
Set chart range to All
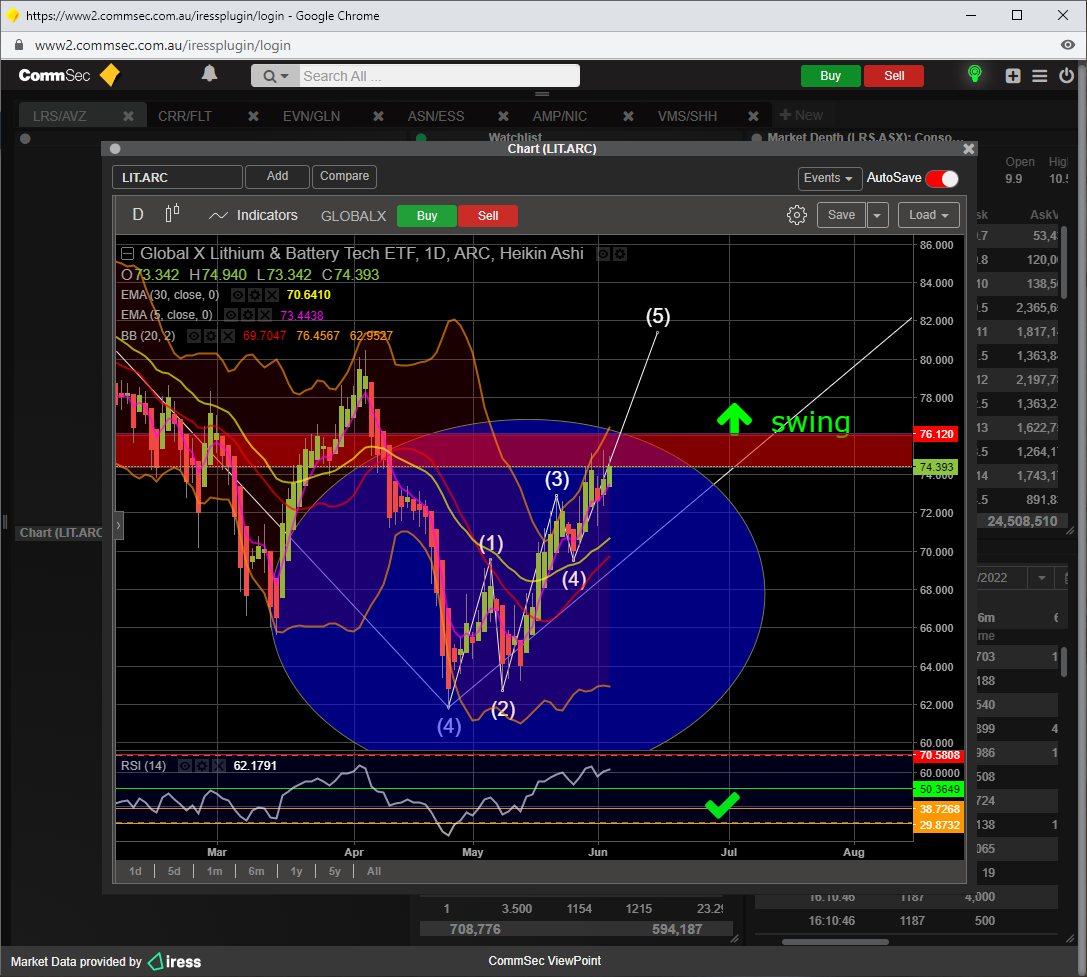(374, 872)
